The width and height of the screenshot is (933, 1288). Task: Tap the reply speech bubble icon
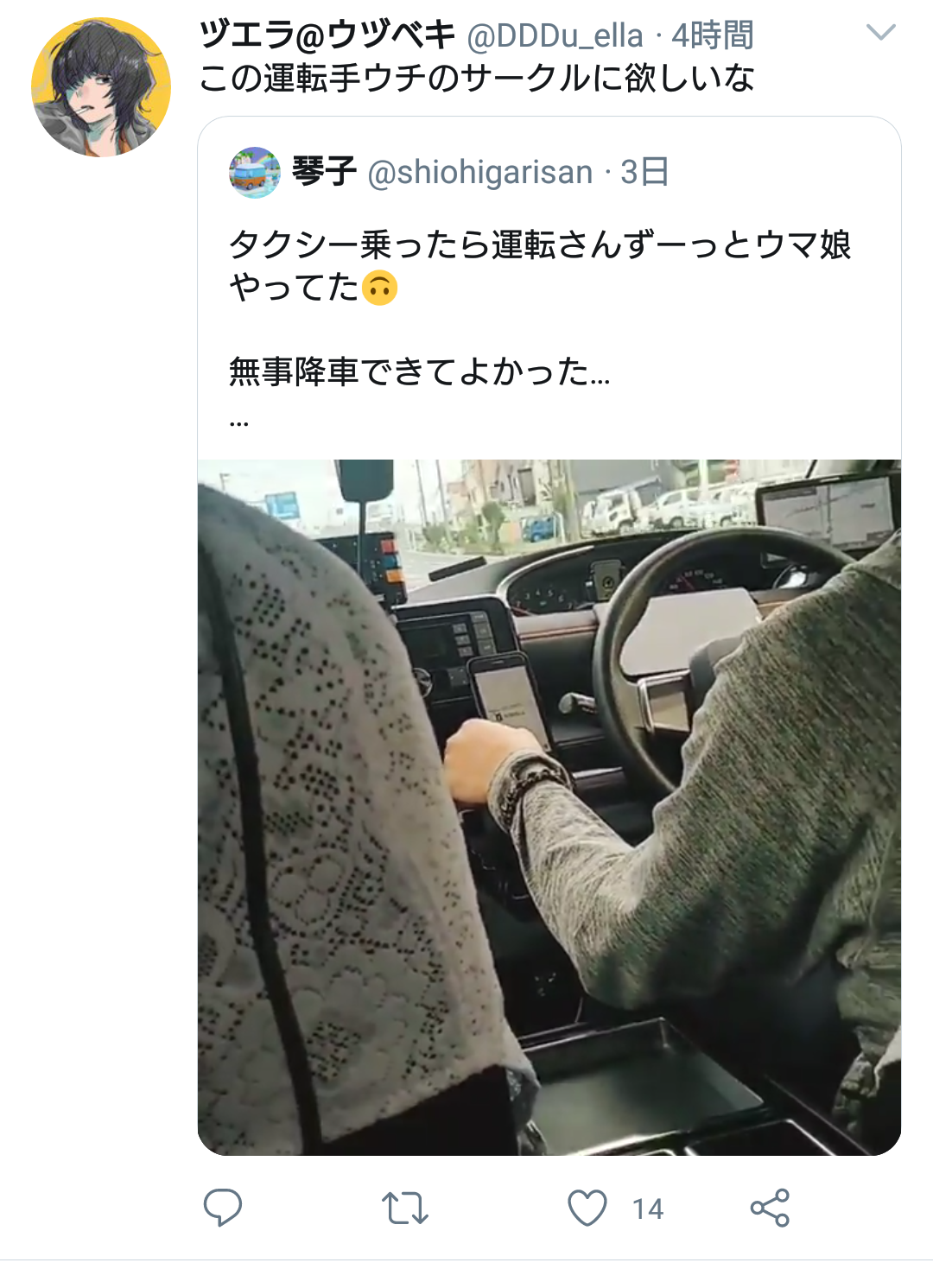pyautogui.click(x=222, y=1208)
